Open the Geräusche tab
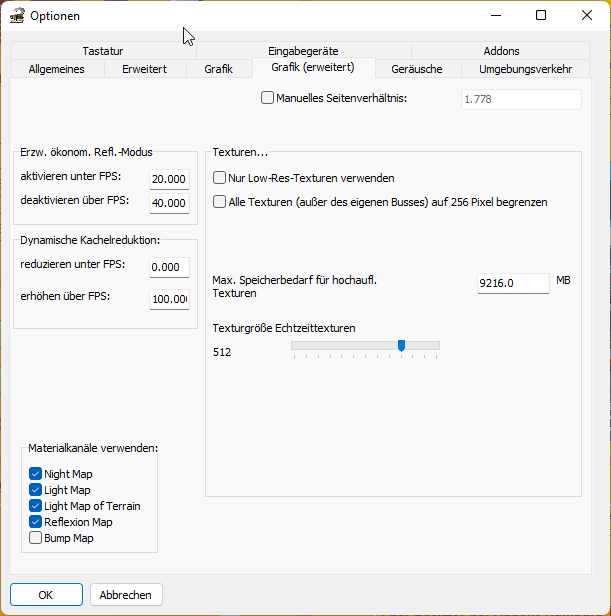Viewport: 611px width, 616px height. (x=417, y=69)
